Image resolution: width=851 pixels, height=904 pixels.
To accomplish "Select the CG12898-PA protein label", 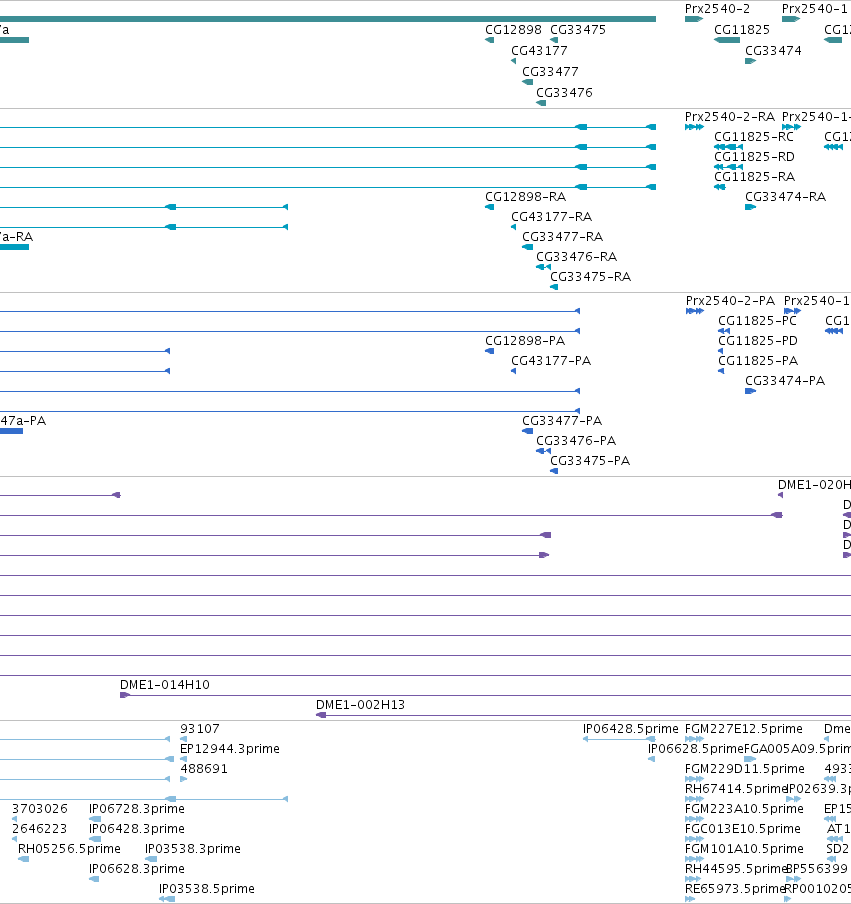I will pyautogui.click(x=525, y=341).
